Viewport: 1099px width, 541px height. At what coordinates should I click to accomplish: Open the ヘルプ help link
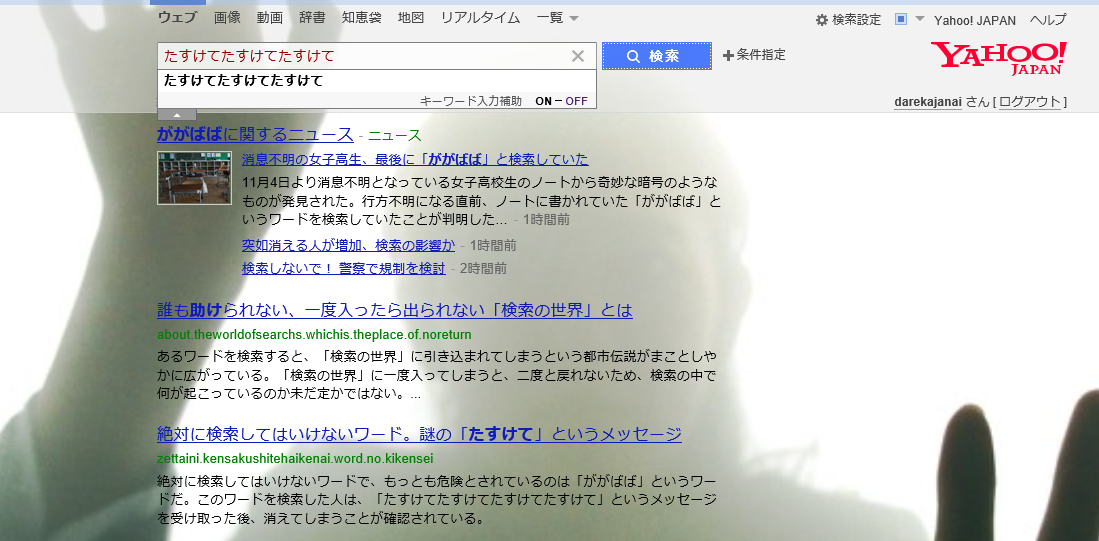point(1048,20)
